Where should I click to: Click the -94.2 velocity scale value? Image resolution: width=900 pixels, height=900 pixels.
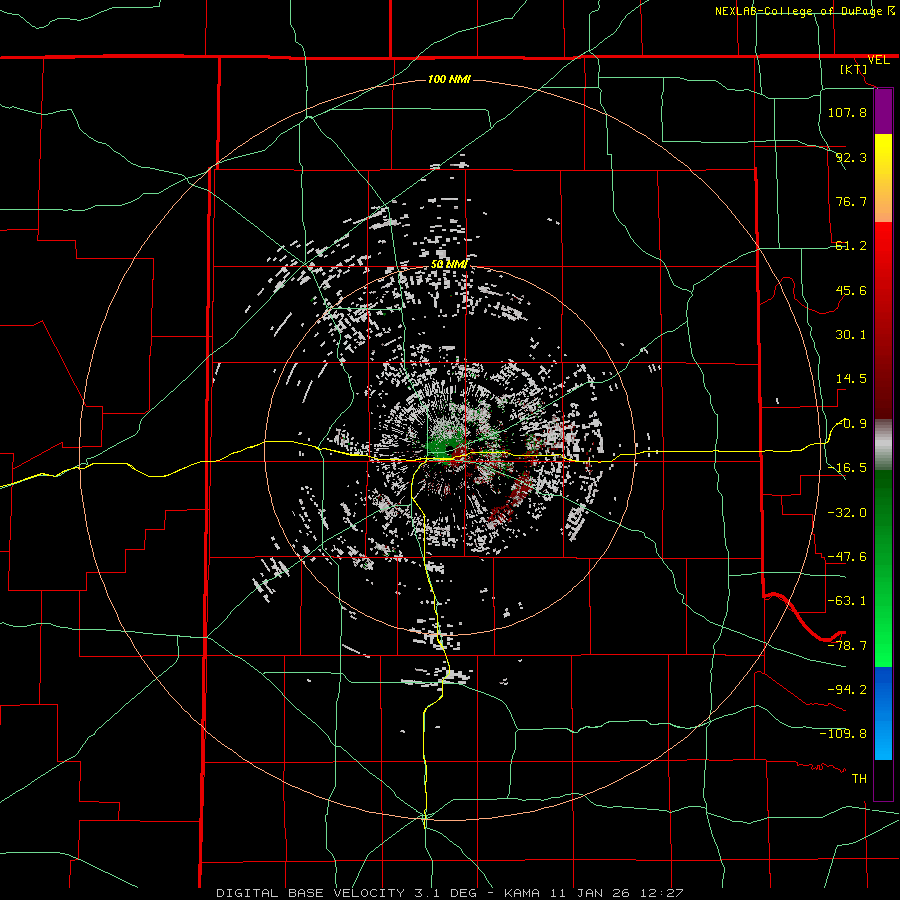(847, 689)
